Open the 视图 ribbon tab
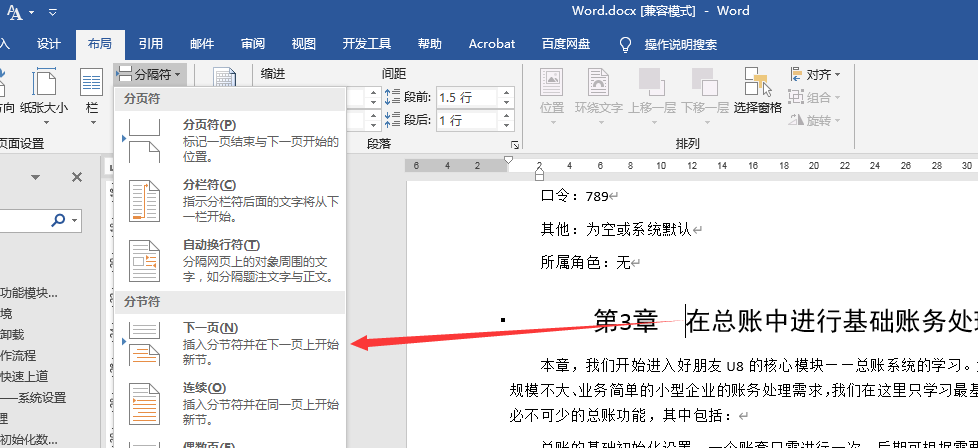The height and width of the screenshot is (448, 978). pyautogui.click(x=304, y=44)
